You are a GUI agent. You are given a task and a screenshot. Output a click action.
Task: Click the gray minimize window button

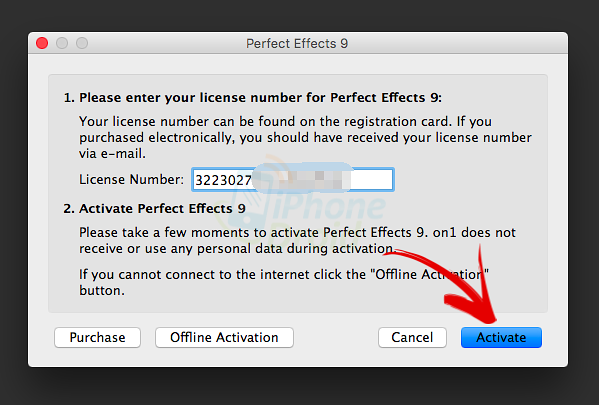(x=62, y=43)
